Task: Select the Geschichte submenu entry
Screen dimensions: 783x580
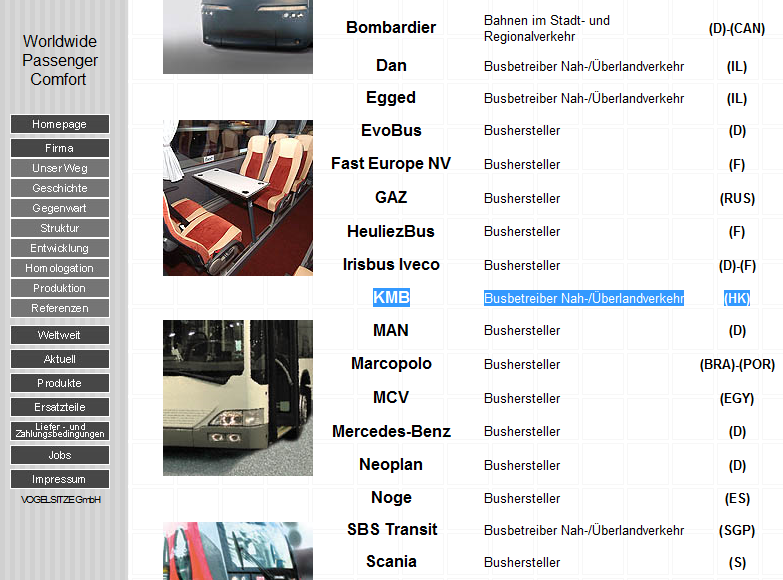Action: click(59, 188)
